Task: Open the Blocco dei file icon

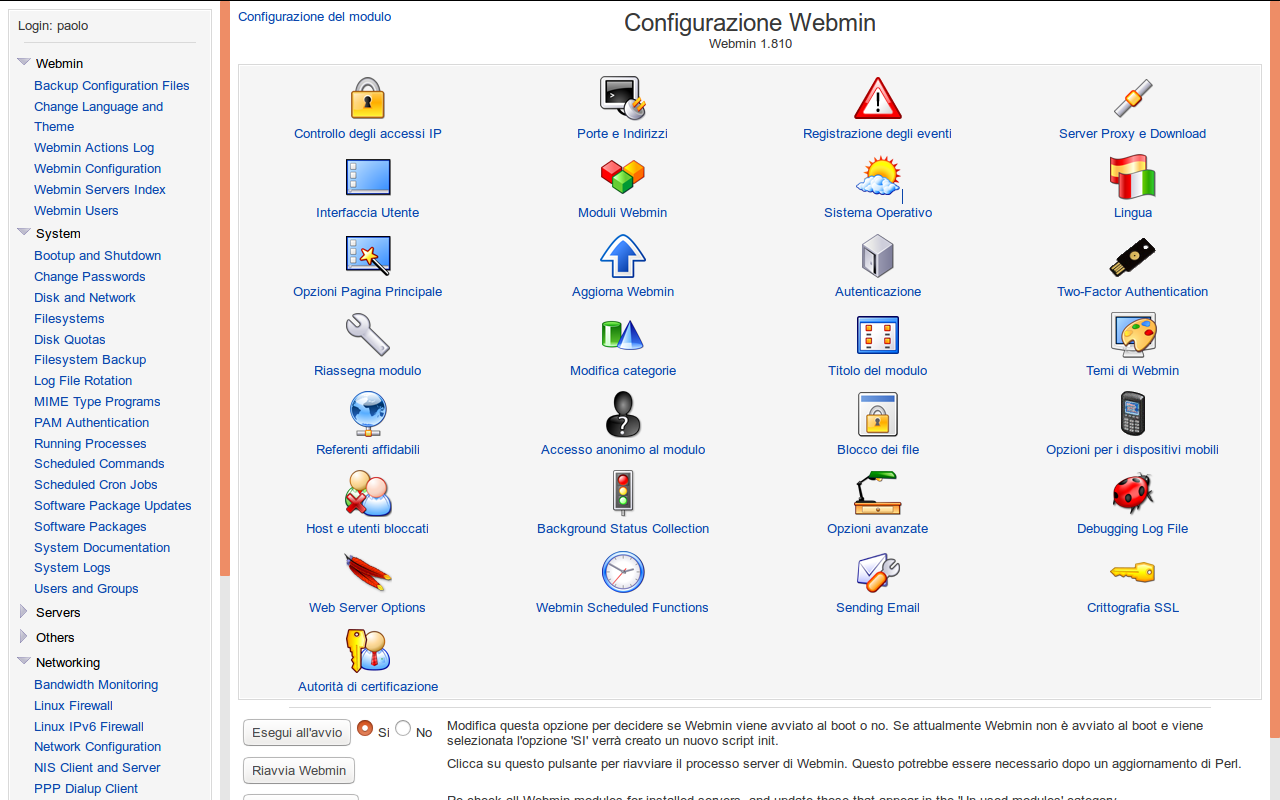Action: coord(878,414)
